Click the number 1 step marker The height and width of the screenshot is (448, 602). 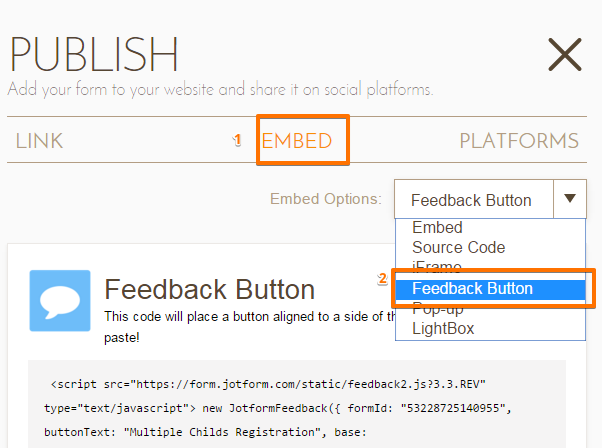pos(237,140)
